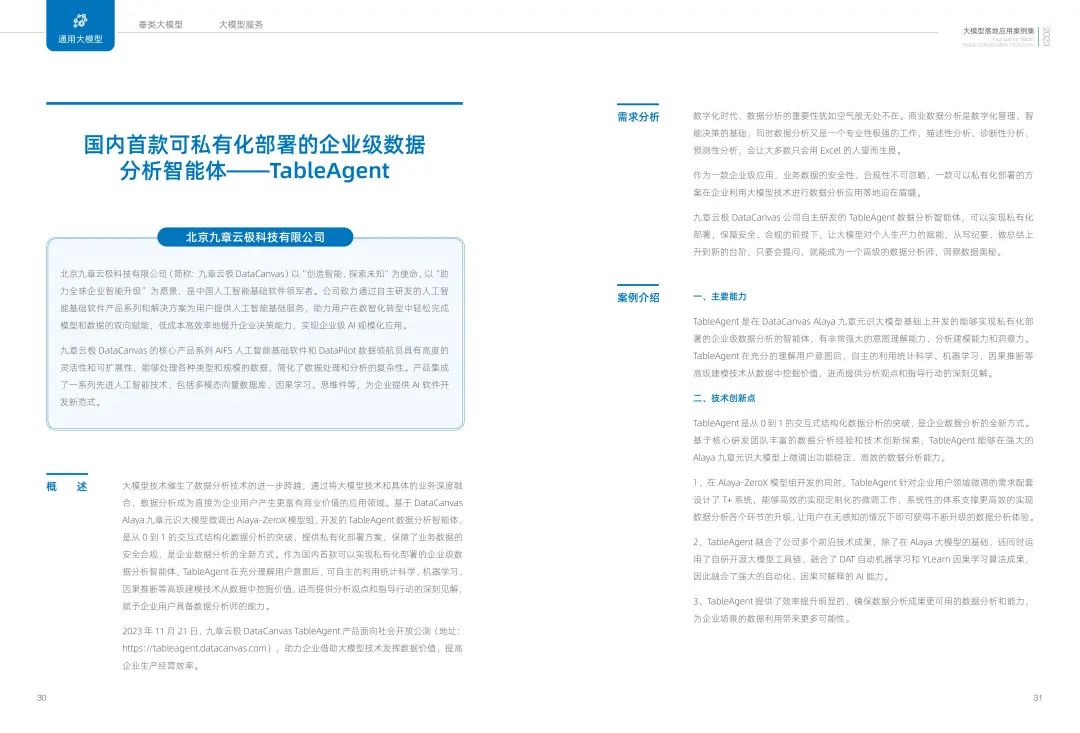Screen dimensions: 1080x733
Task: Click the 概述 section label
Action: point(67,486)
